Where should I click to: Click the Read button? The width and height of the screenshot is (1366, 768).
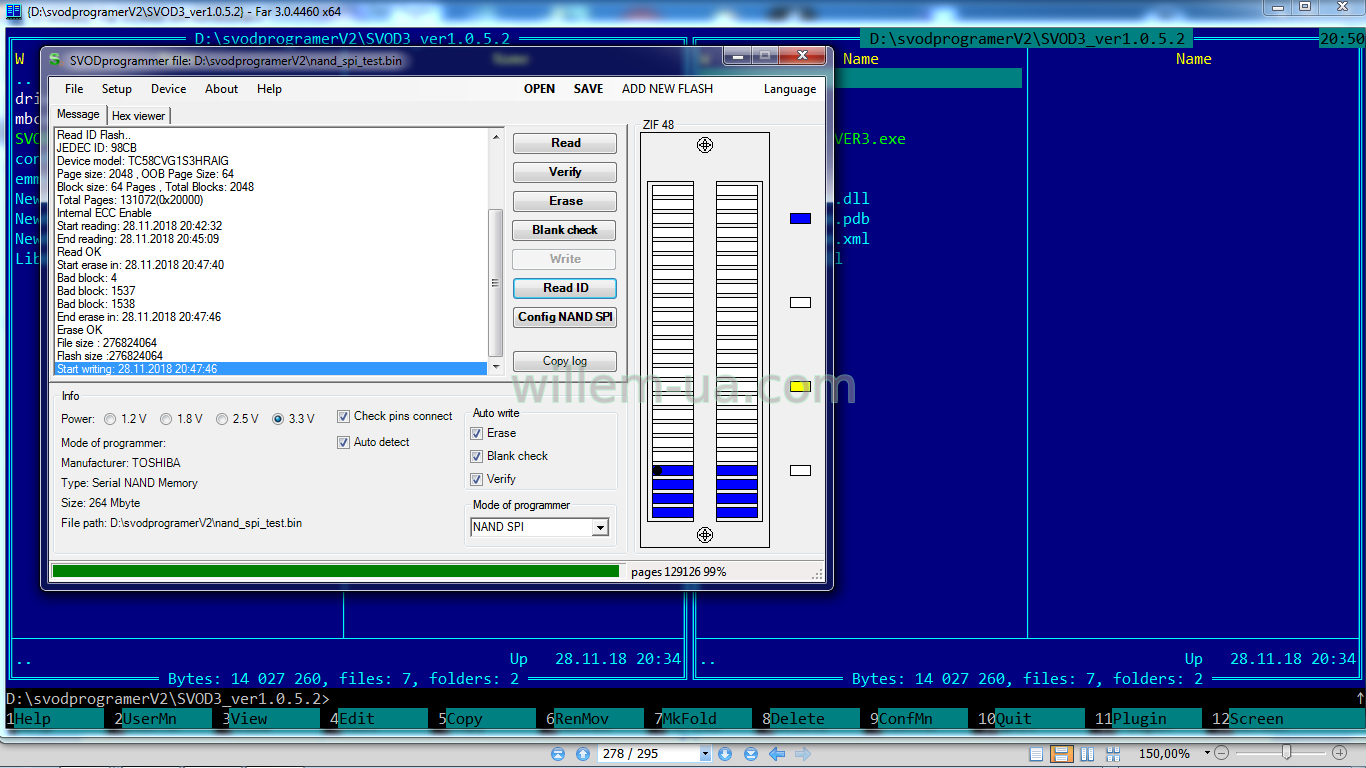[565, 143]
